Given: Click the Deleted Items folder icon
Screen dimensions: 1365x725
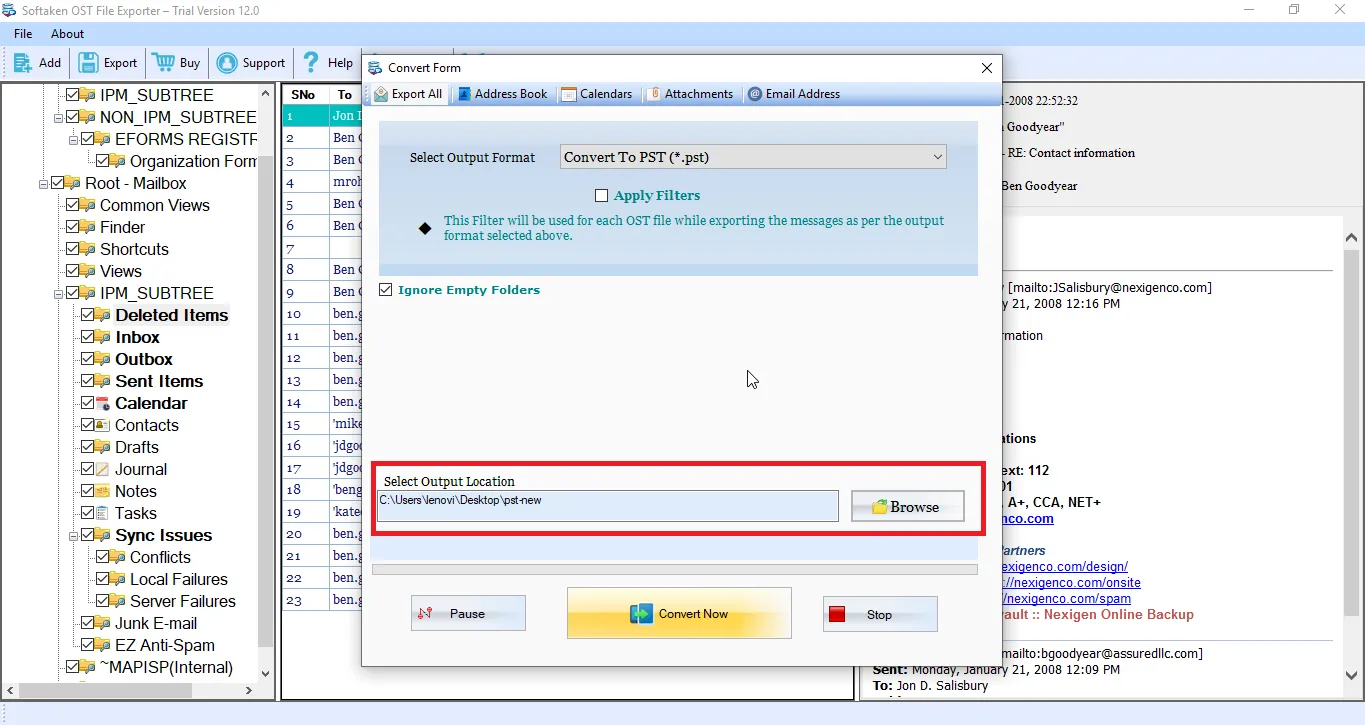Looking at the screenshot, I should (x=104, y=315).
